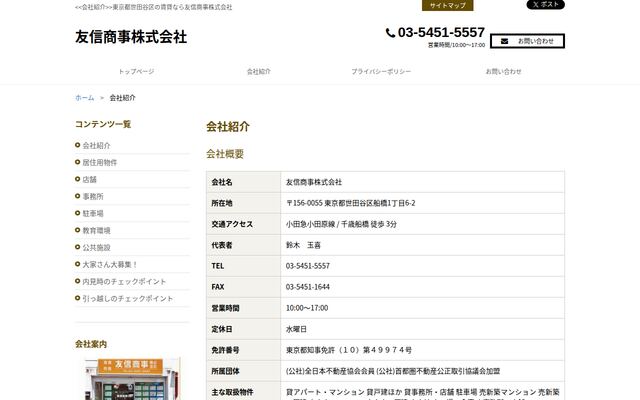Click the お問い合わせ header button
640x400 pixels.
(527, 41)
